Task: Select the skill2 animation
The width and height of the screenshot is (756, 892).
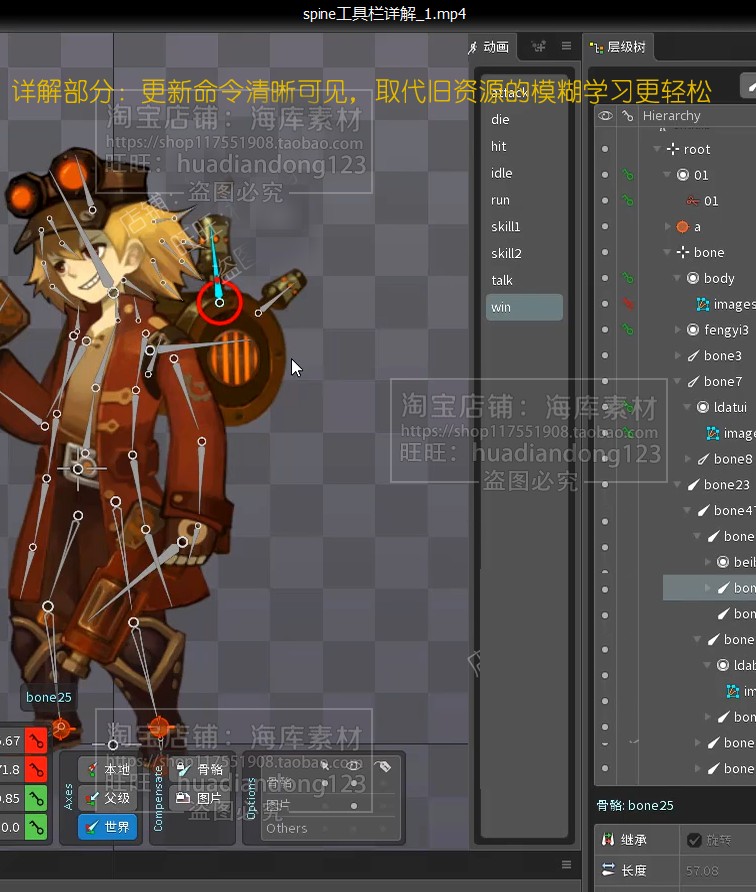Action: pos(523,253)
